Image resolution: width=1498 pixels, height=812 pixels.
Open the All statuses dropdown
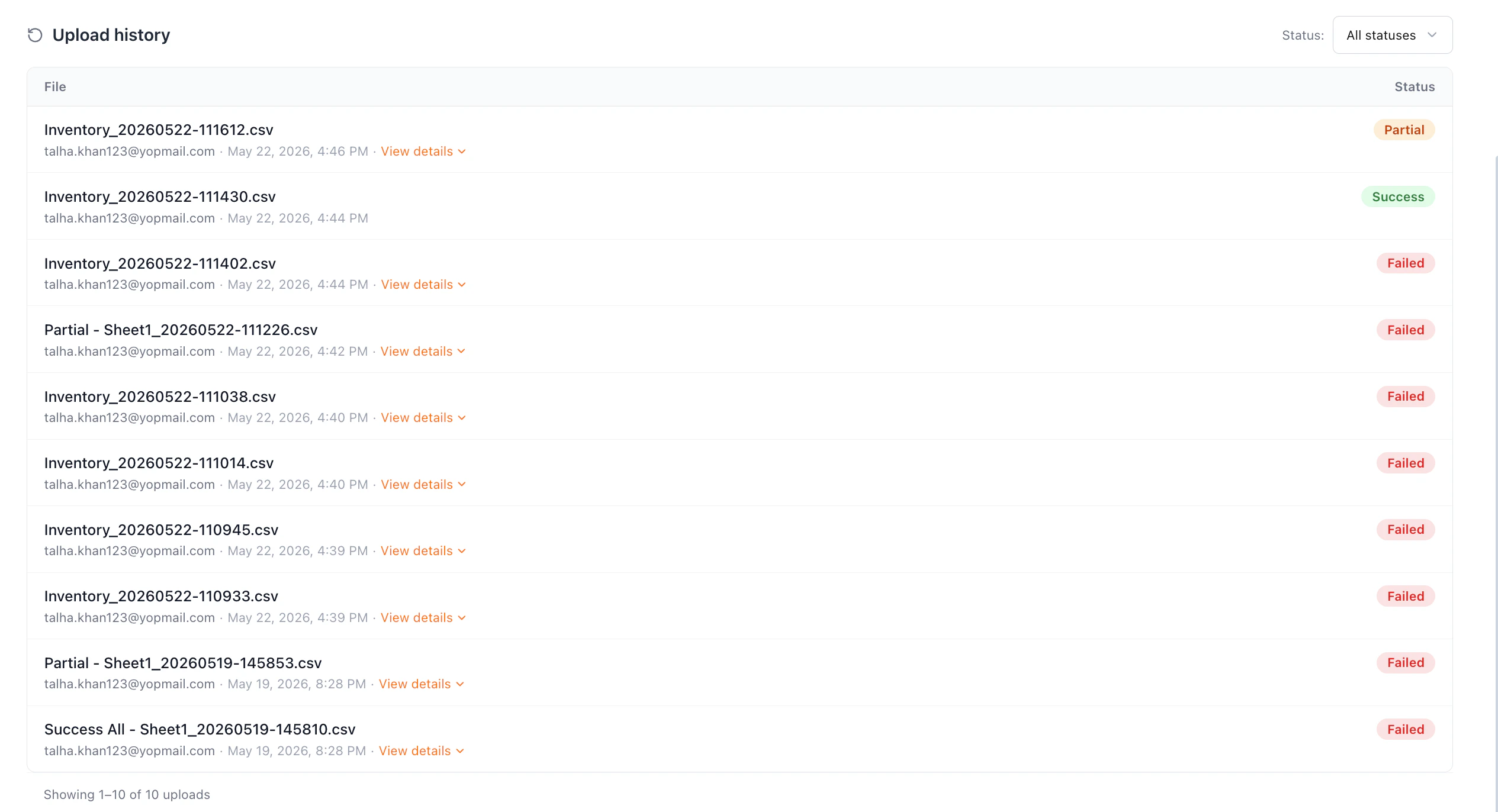click(x=1392, y=35)
